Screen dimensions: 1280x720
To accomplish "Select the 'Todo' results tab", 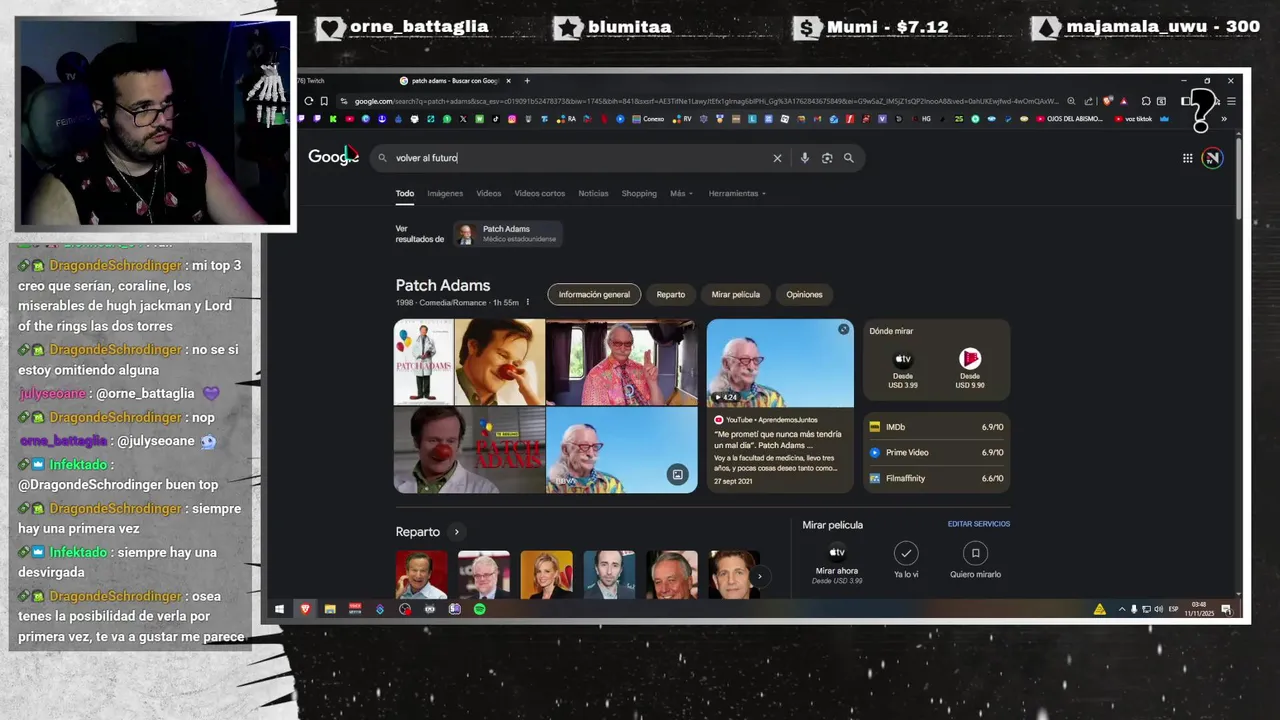I will point(404,193).
